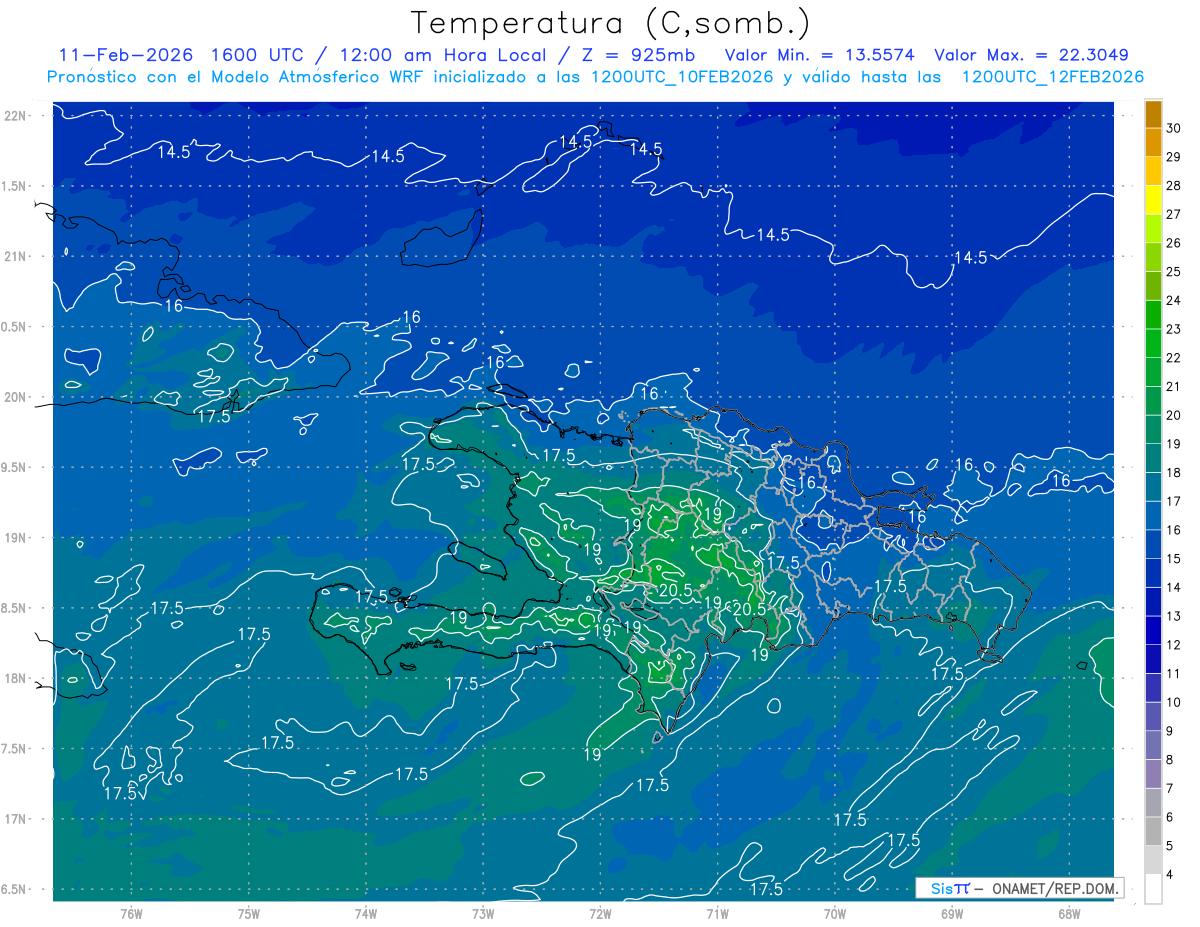Click the "21N" latitude axis label
The image size is (1200, 927).
(16, 256)
